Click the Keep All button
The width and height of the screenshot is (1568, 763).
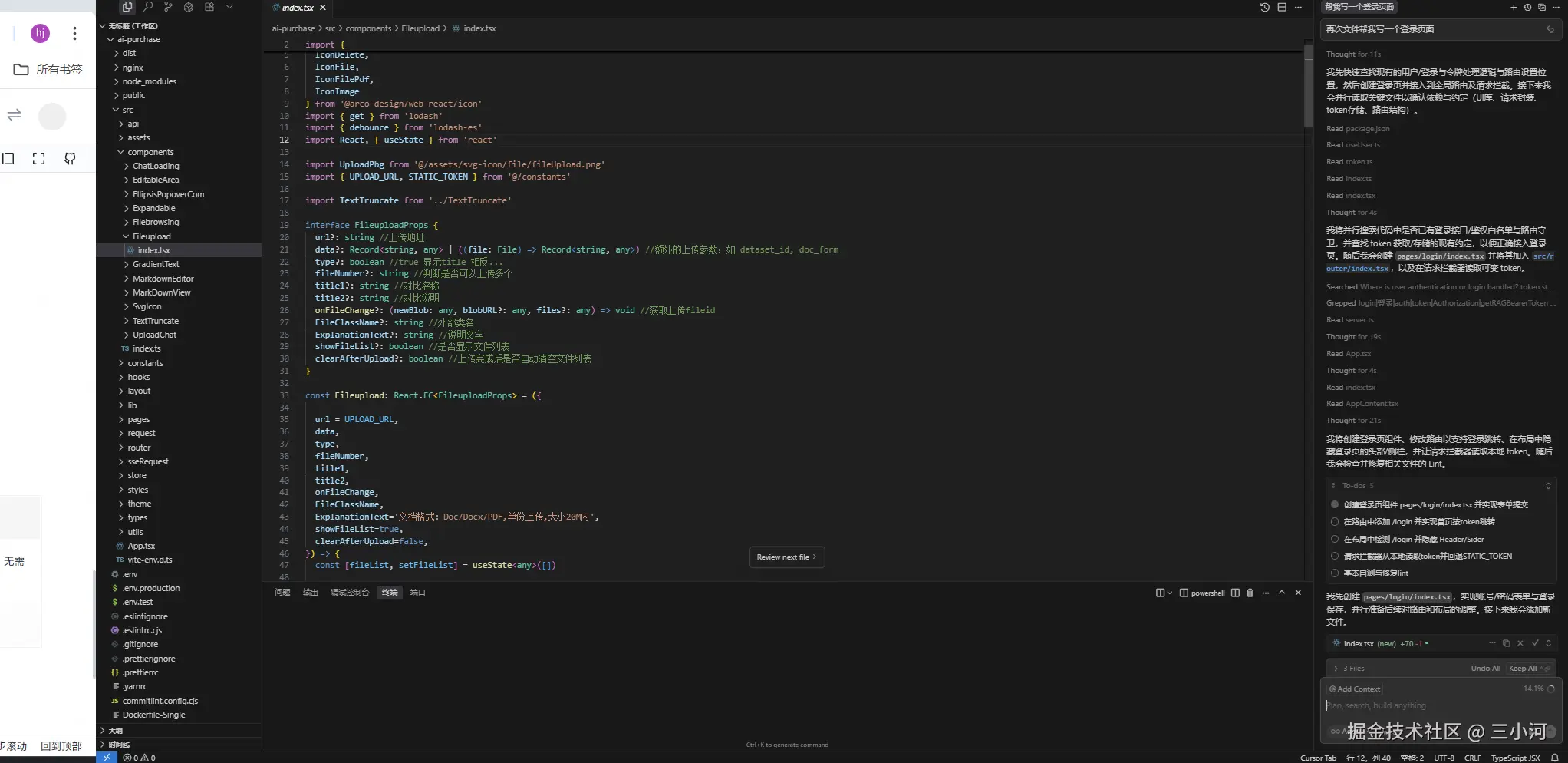pos(1523,669)
